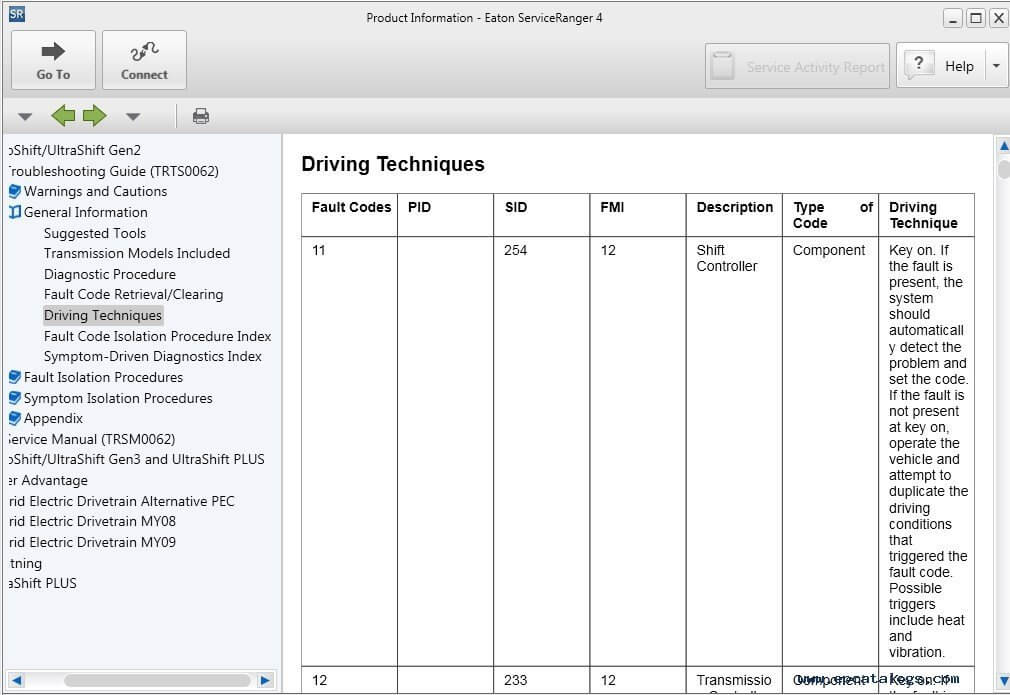The width and height of the screenshot is (1010, 695).
Task: Open the dropdown arrow right of the forward button
Action: click(x=133, y=115)
